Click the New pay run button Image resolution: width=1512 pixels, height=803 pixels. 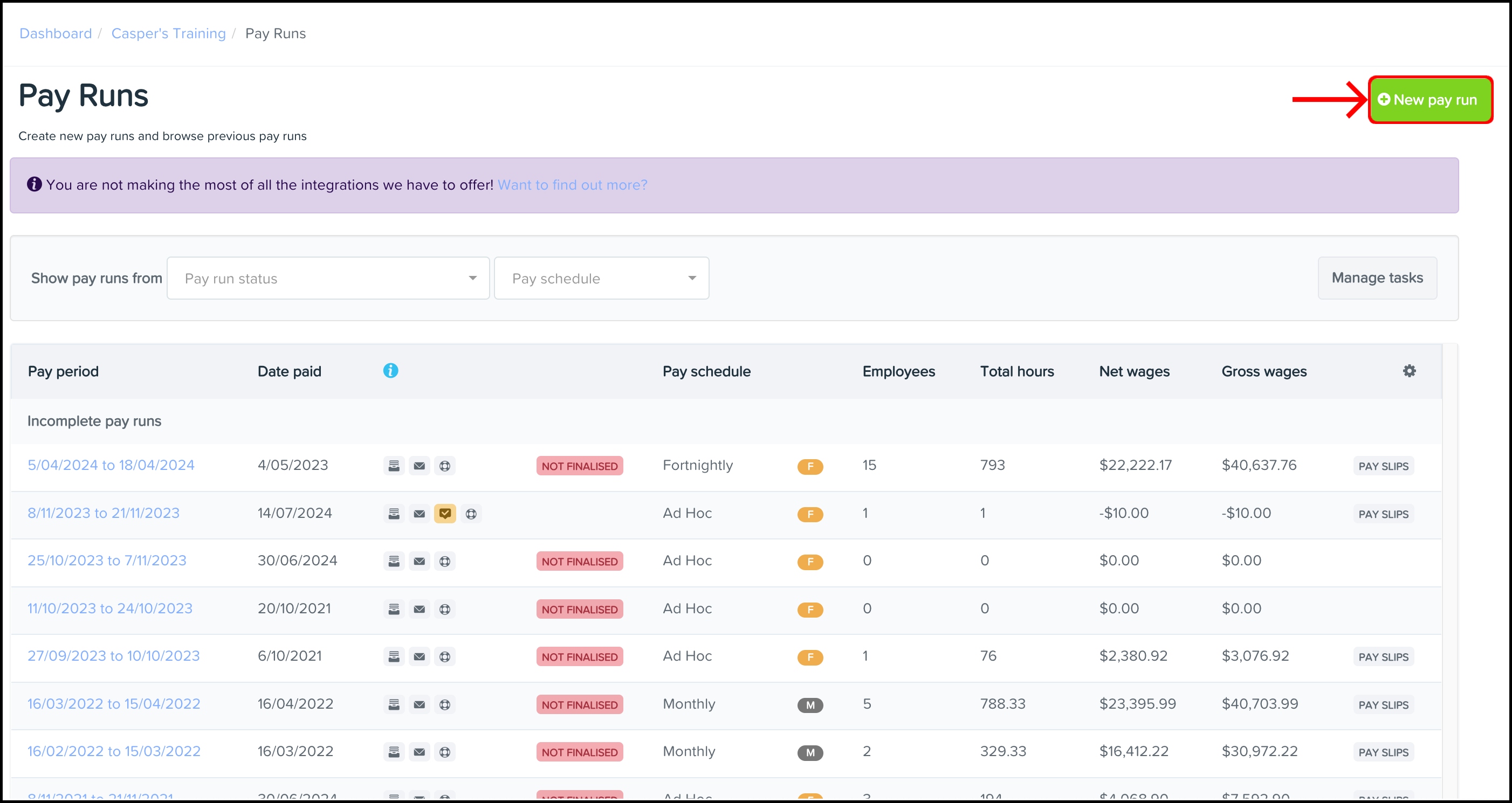(x=1430, y=100)
